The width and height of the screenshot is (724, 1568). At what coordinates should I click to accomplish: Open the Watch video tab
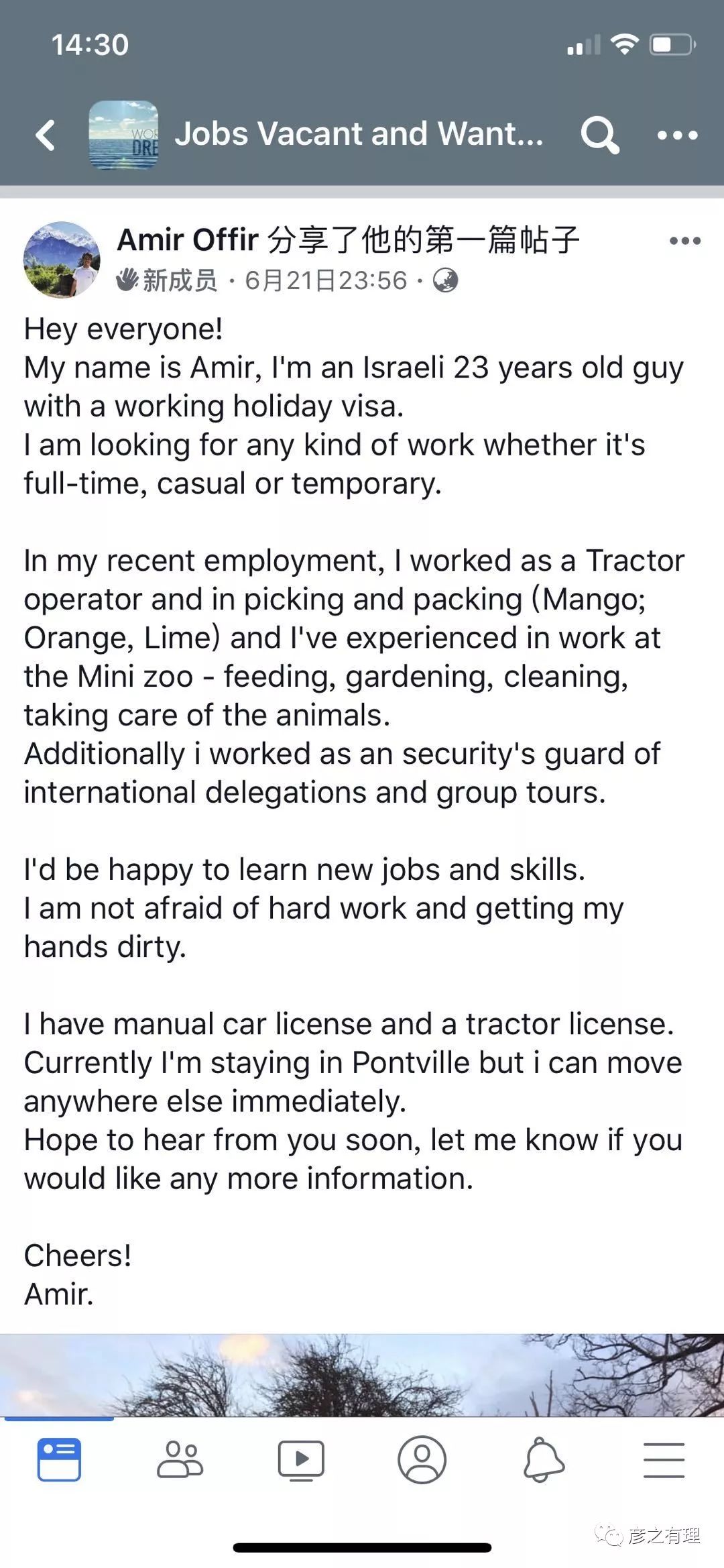(301, 1459)
